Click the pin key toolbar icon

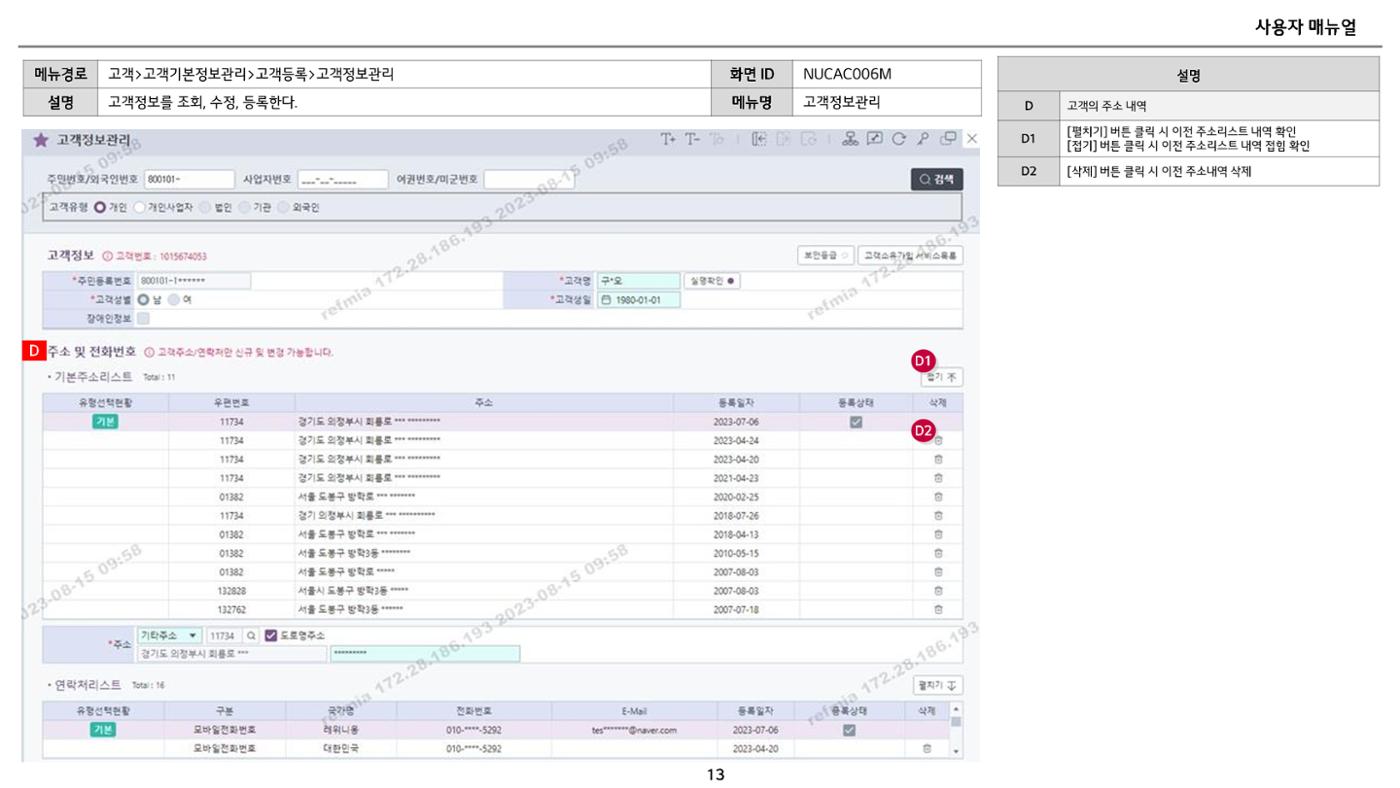[923, 139]
